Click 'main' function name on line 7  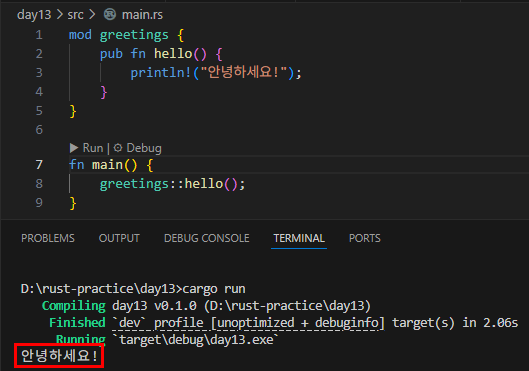click(107, 165)
